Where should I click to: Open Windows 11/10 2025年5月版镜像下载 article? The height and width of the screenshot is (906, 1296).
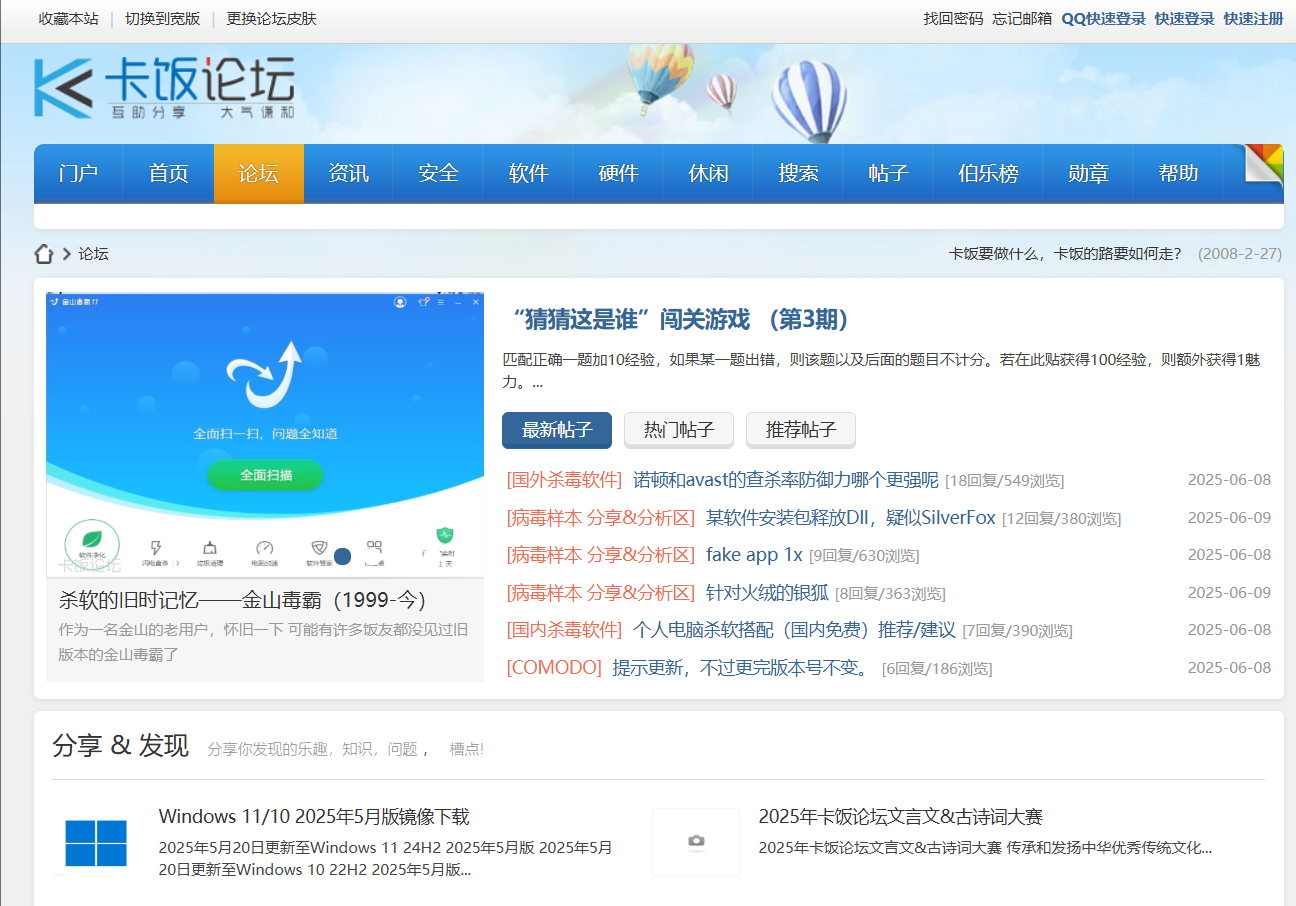click(314, 817)
